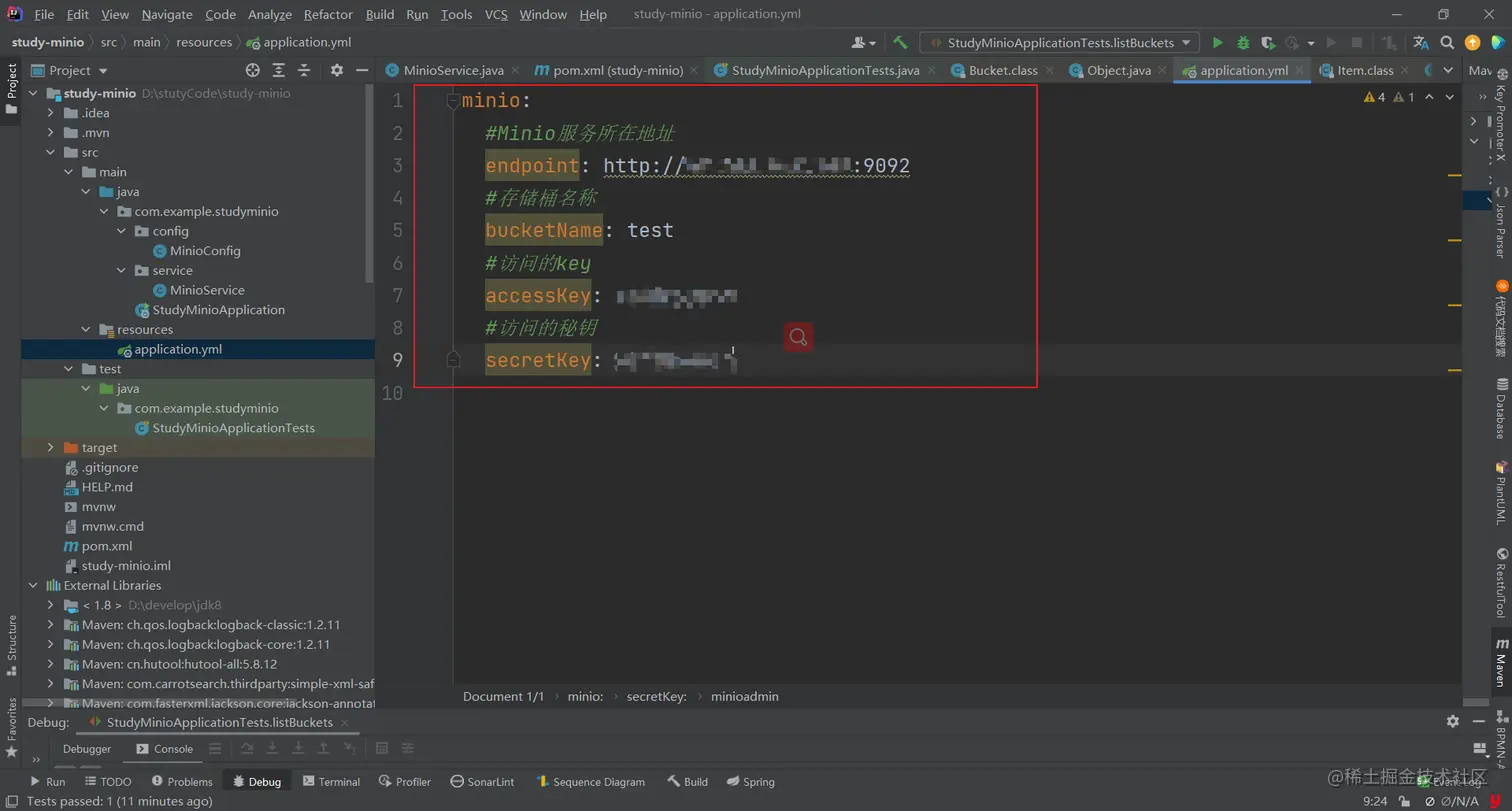This screenshot has width=1512, height=811.
Task: Expand the .idea folder
Action: click(x=51, y=113)
